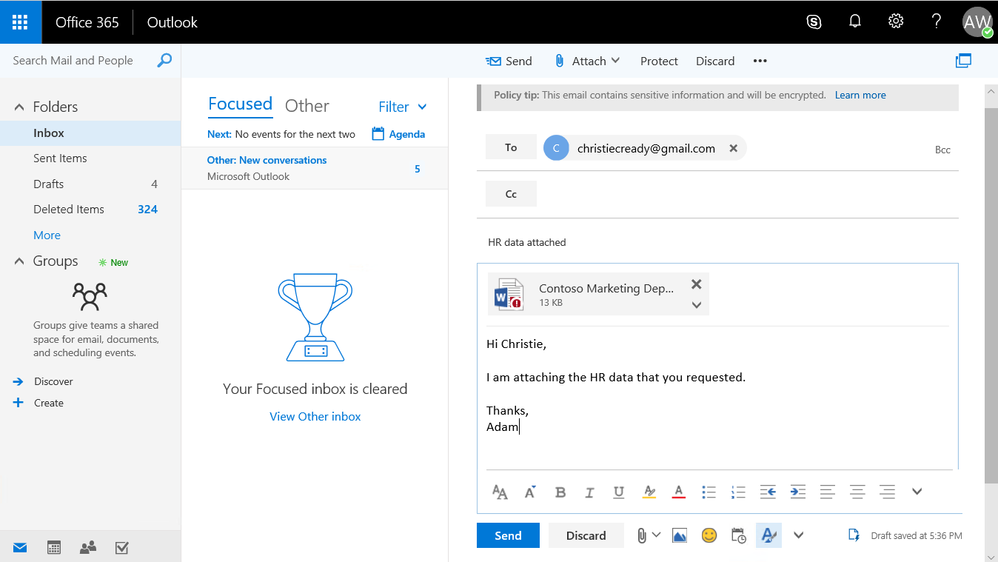Click Protect in the top toolbar
Viewport: 998px width, 562px height.
659,61
